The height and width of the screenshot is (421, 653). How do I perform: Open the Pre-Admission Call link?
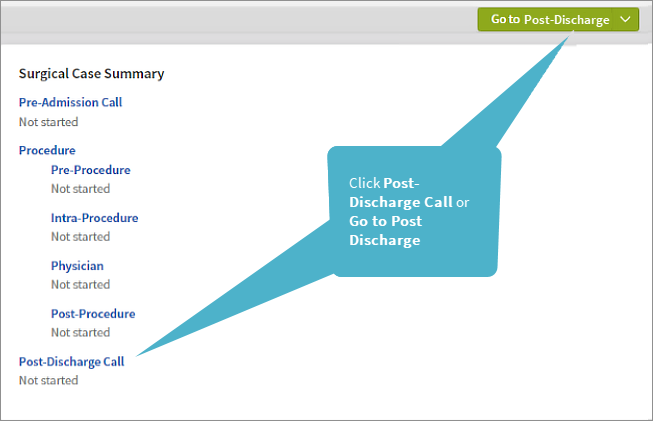(70, 102)
